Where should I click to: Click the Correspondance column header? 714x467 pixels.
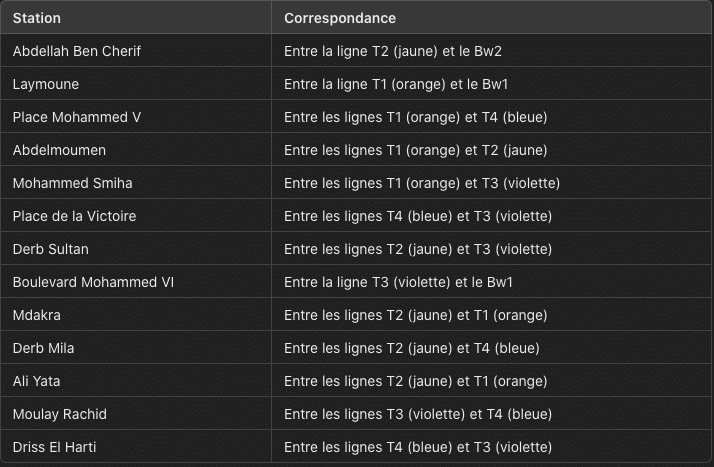click(x=340, y=18)
